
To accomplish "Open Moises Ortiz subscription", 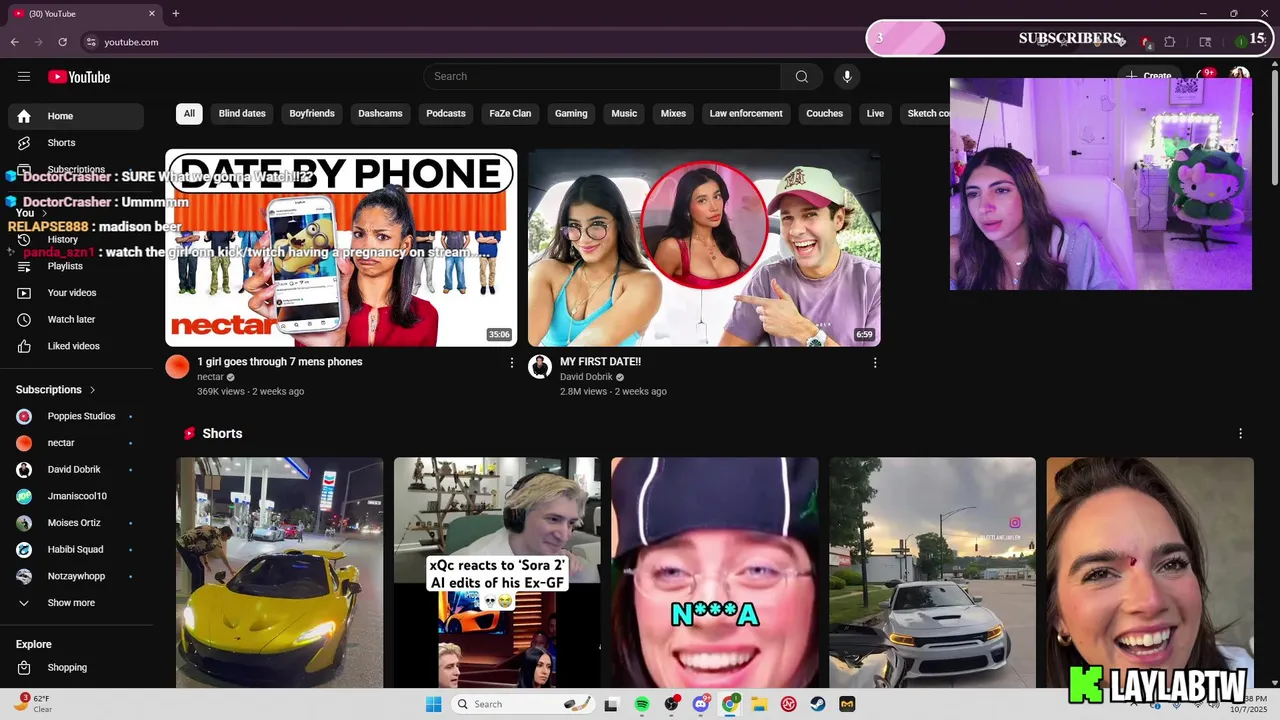I will [x=76, y=523].
